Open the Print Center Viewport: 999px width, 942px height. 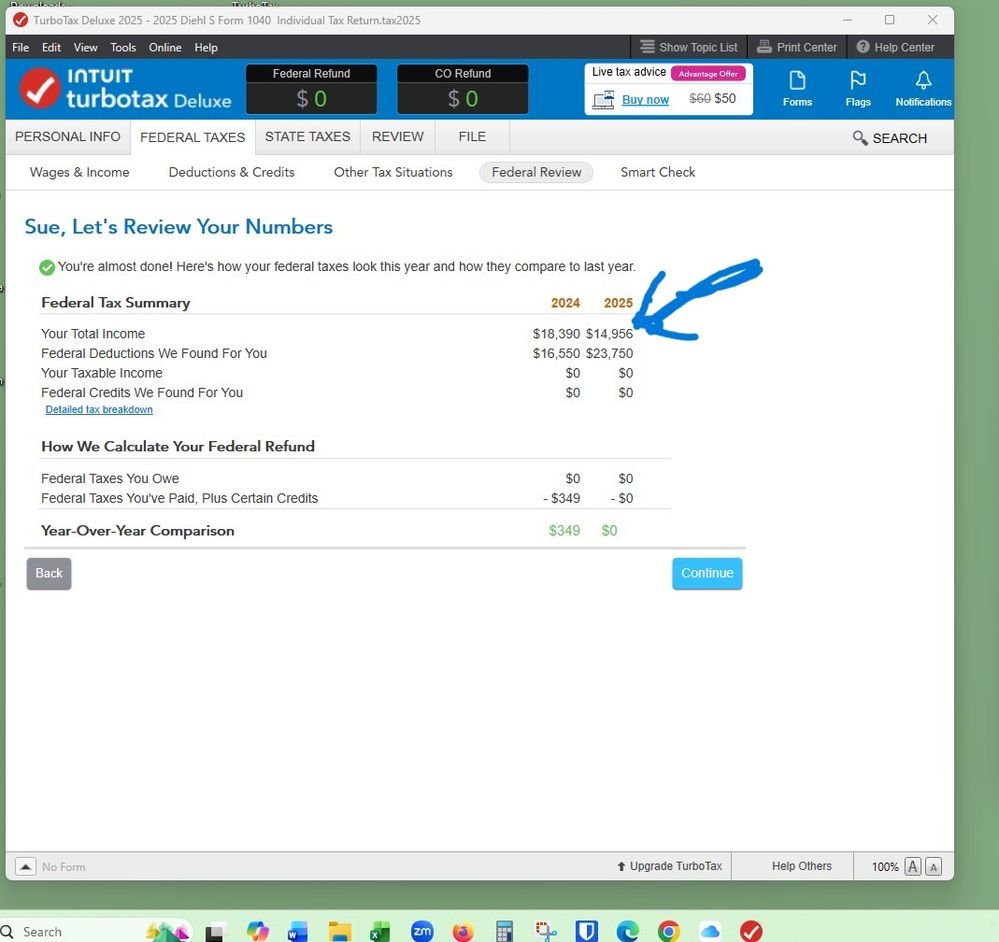pos(796,47)
